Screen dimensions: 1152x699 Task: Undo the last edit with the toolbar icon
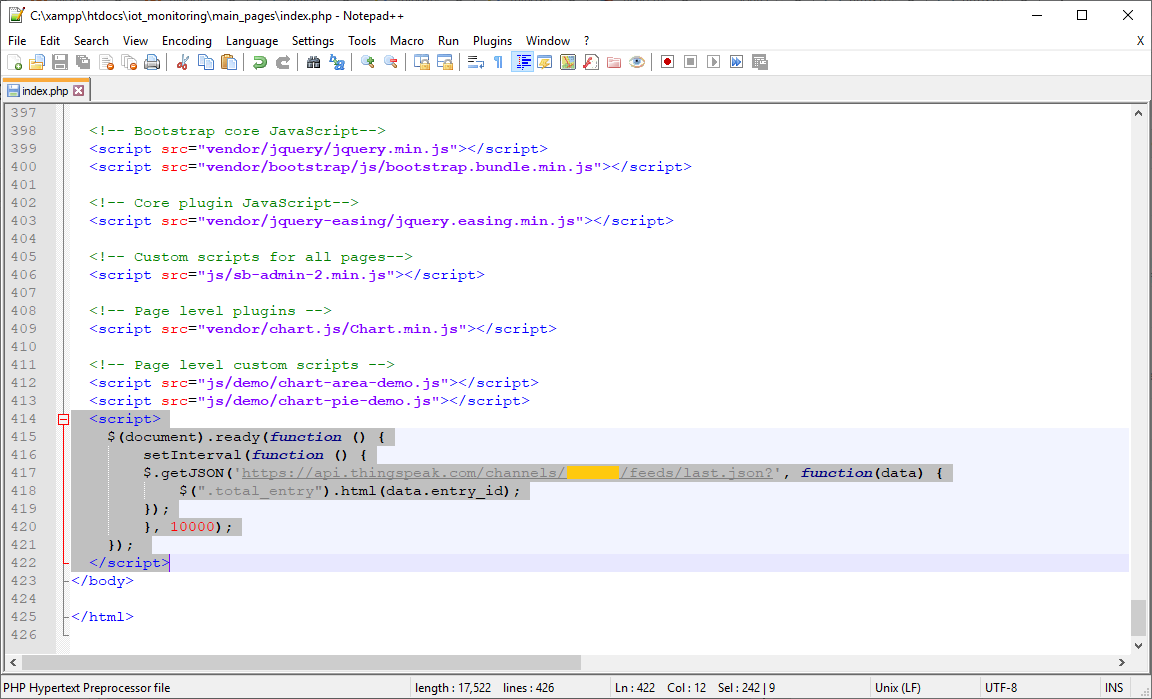pyautogui.click(x=260, y=62)
